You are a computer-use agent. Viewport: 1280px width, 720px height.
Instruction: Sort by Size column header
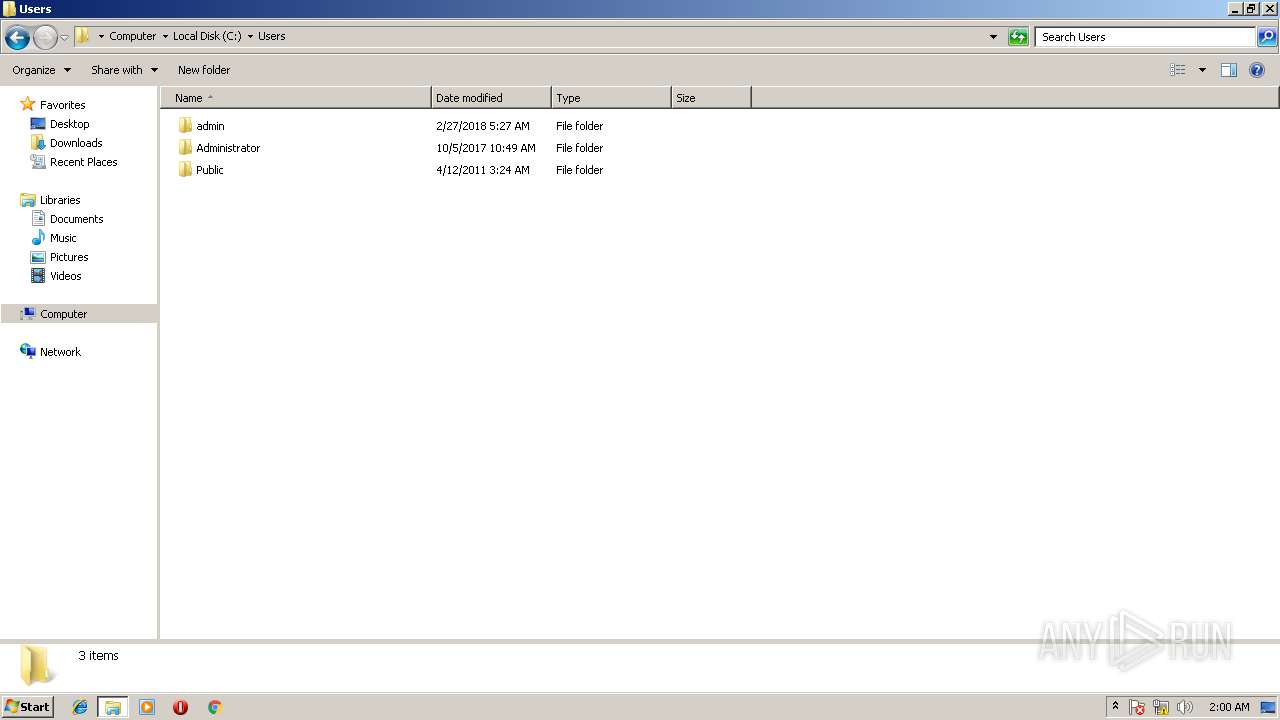(x=711, y=98)
